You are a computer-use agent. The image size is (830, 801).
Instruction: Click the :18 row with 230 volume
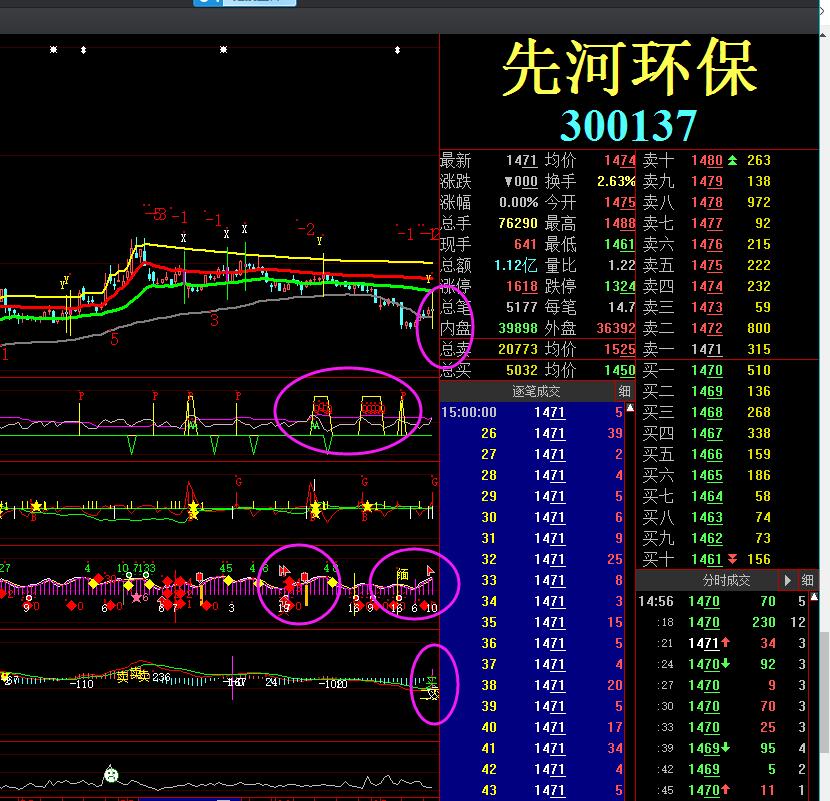[723, 622]
